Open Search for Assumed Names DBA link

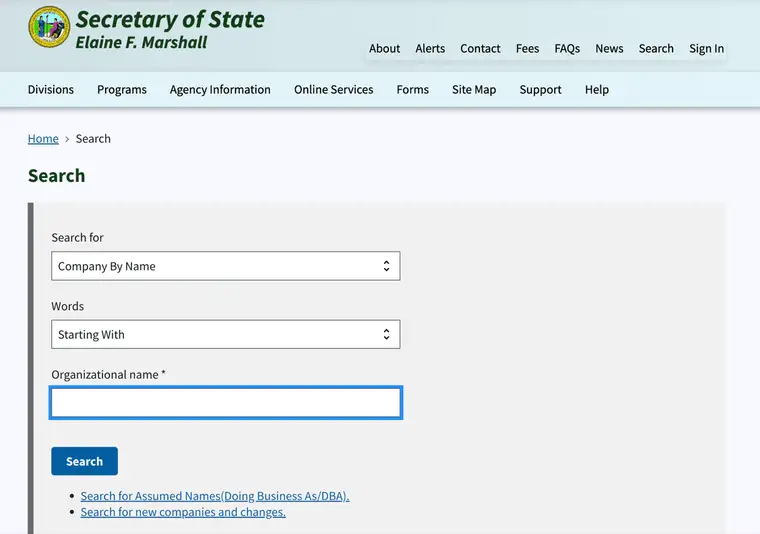215,496
